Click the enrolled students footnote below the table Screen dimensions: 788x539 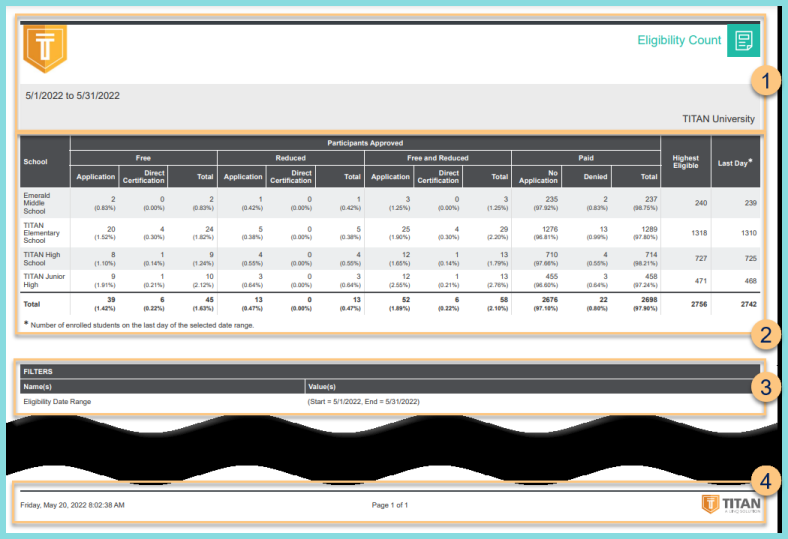tap(139, 325)
